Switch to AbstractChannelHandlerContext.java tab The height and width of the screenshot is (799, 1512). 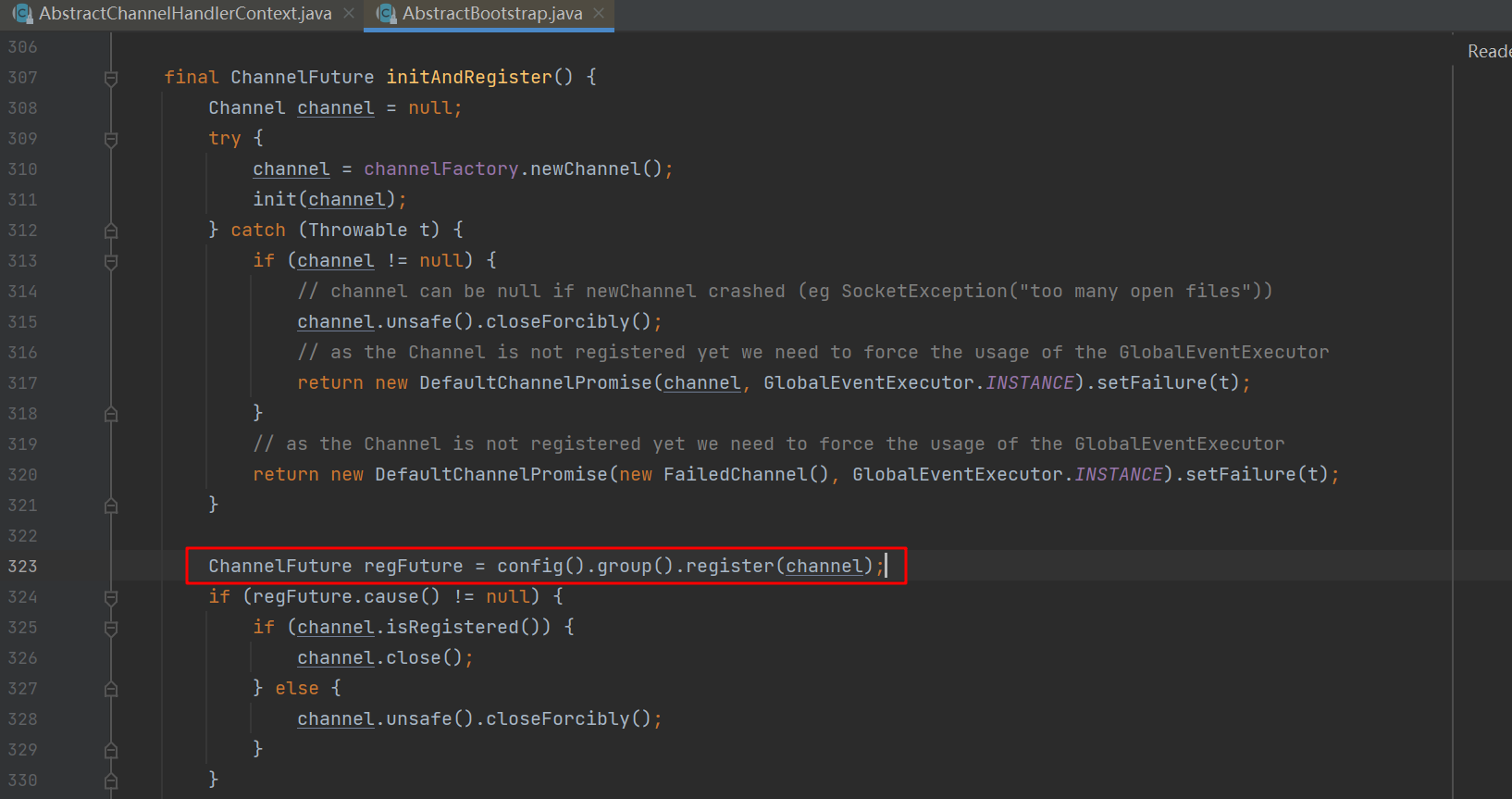click(x=184, y=14)
